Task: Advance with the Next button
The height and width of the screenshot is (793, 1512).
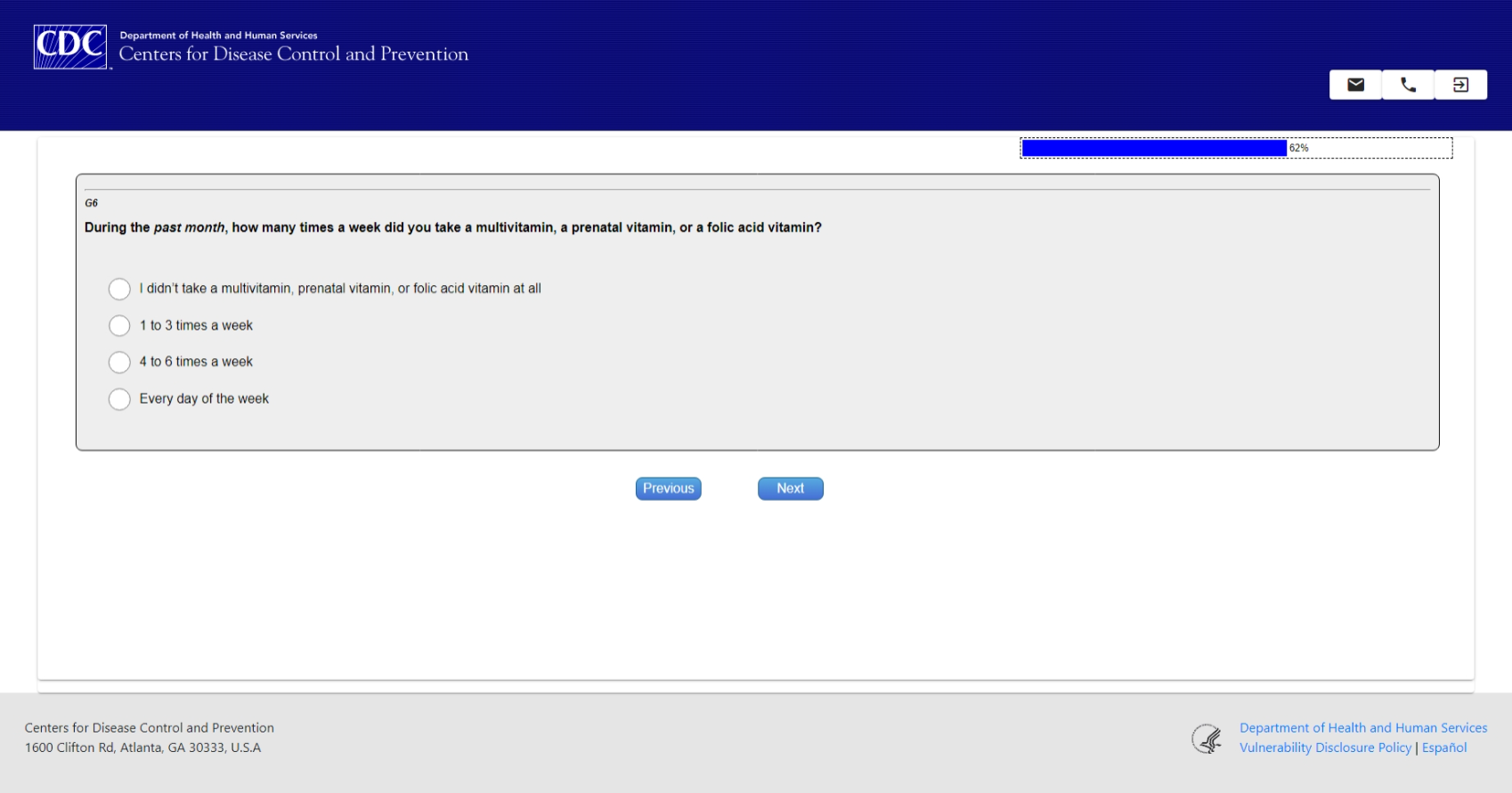Action: click(x=790, y=488)
